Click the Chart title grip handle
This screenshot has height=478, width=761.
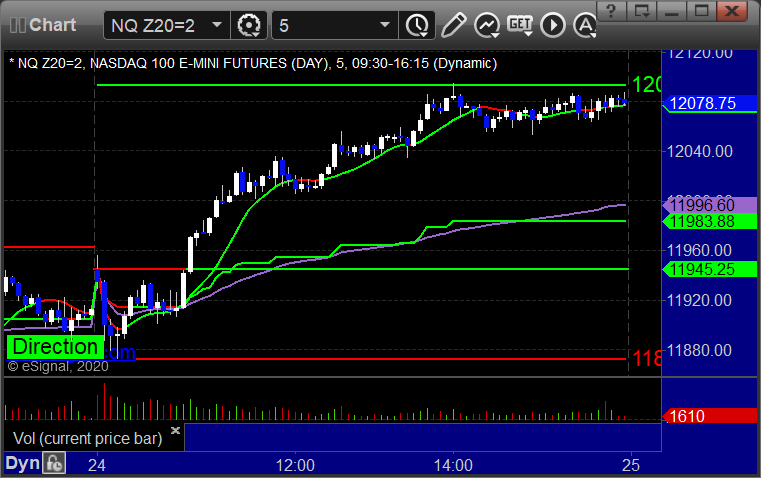(17, 25)
